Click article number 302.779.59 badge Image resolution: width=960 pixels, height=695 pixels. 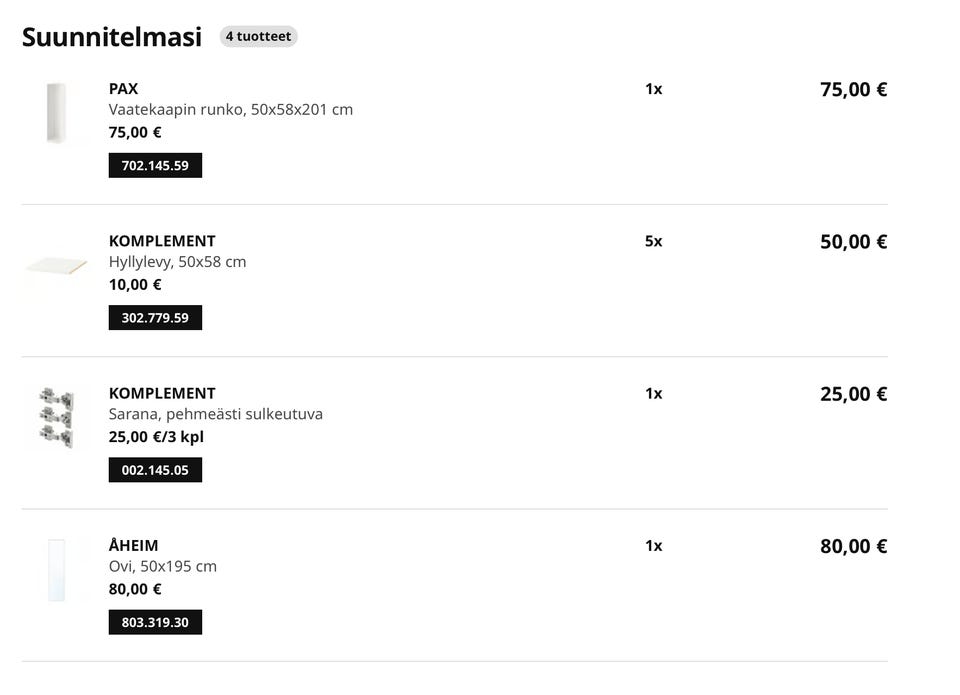point(155,318)
